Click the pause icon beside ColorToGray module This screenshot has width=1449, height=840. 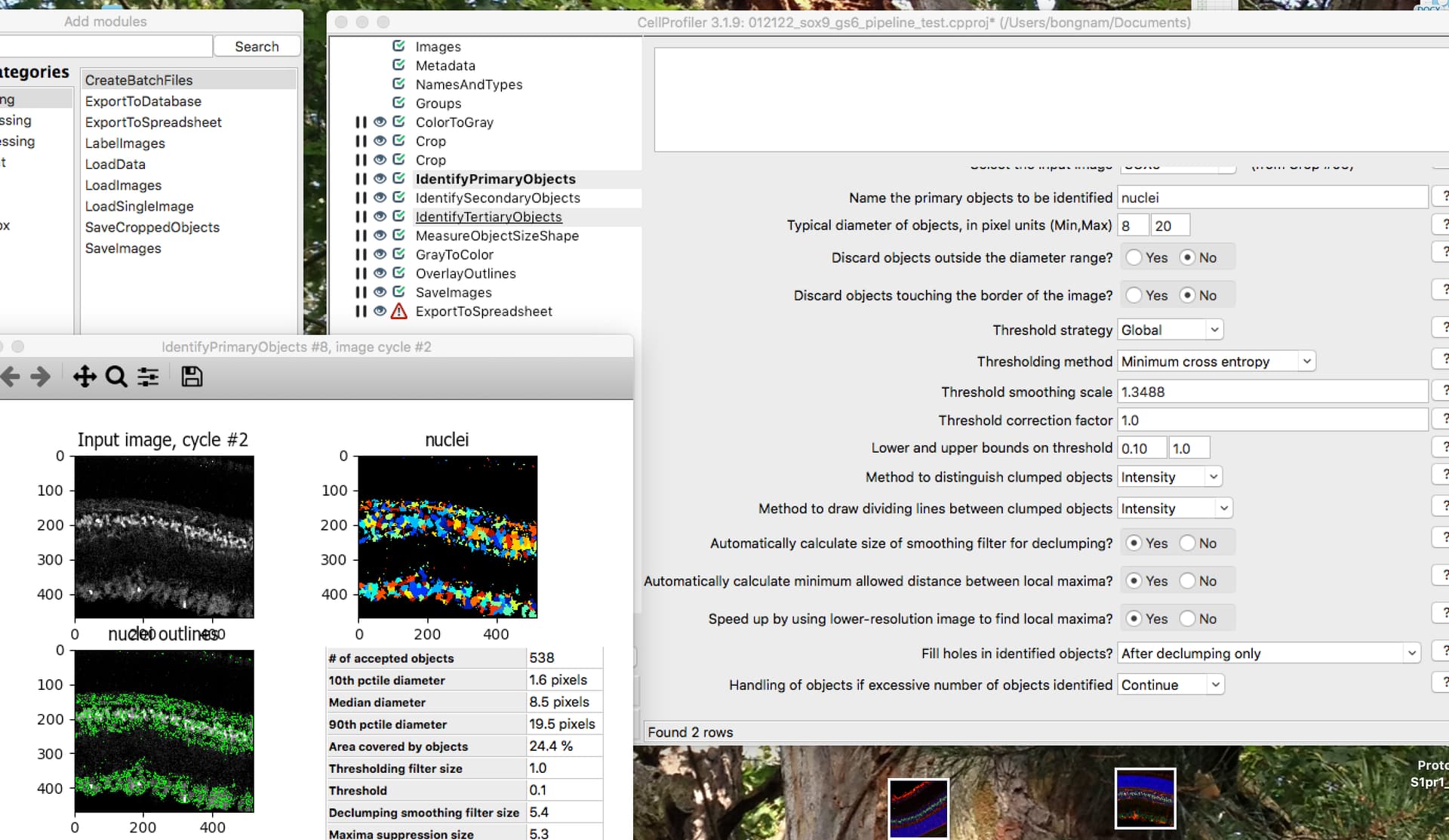tap(361, 122)
